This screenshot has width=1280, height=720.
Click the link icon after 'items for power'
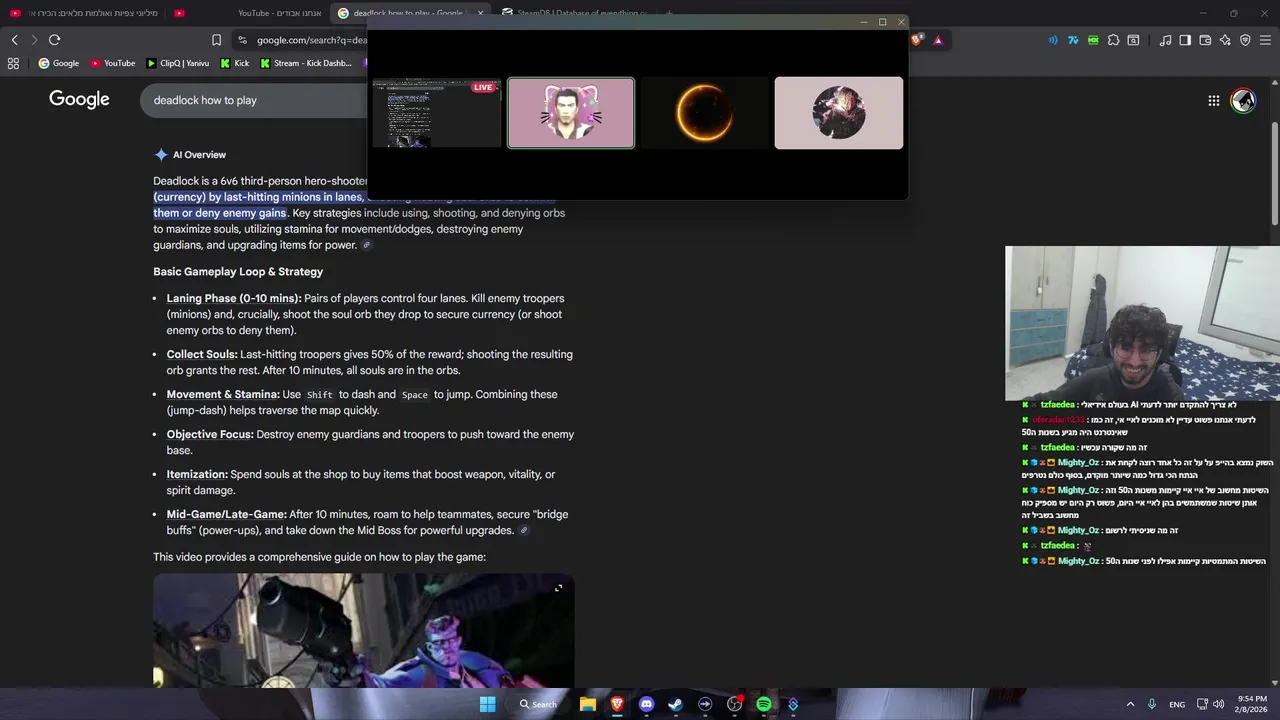pos(367,245)
